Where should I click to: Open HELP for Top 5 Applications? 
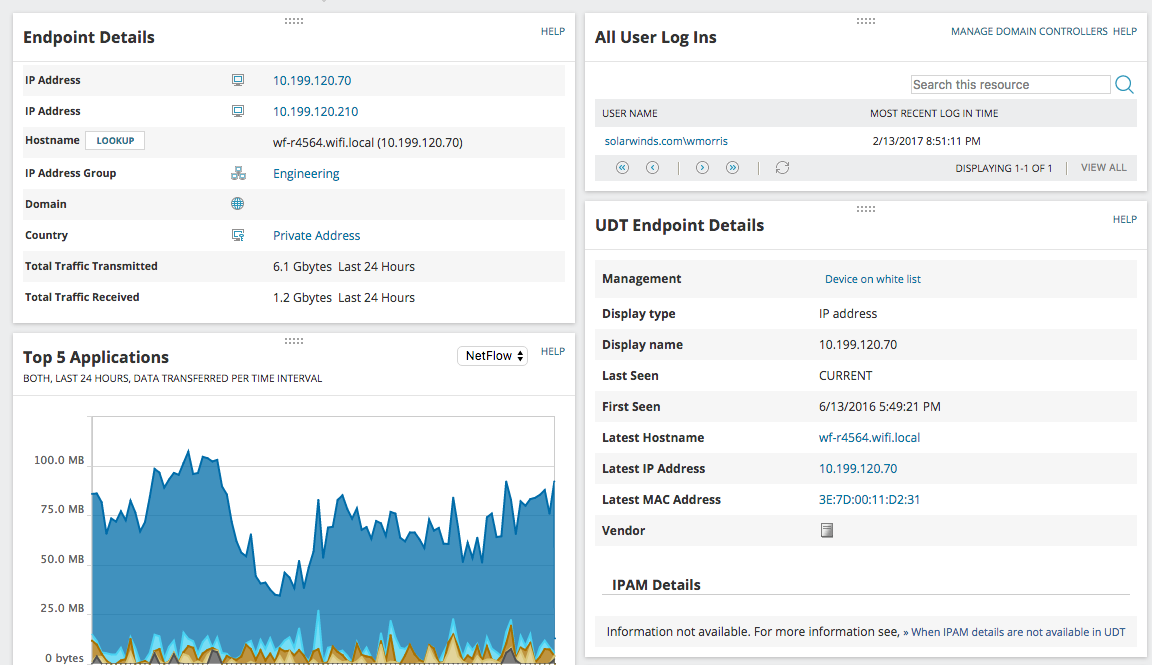tap(552, 351)
